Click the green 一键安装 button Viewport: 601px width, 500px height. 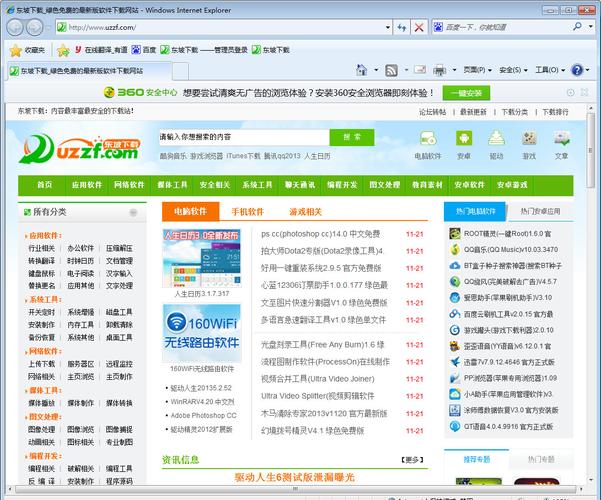click(x=466, y=93)
